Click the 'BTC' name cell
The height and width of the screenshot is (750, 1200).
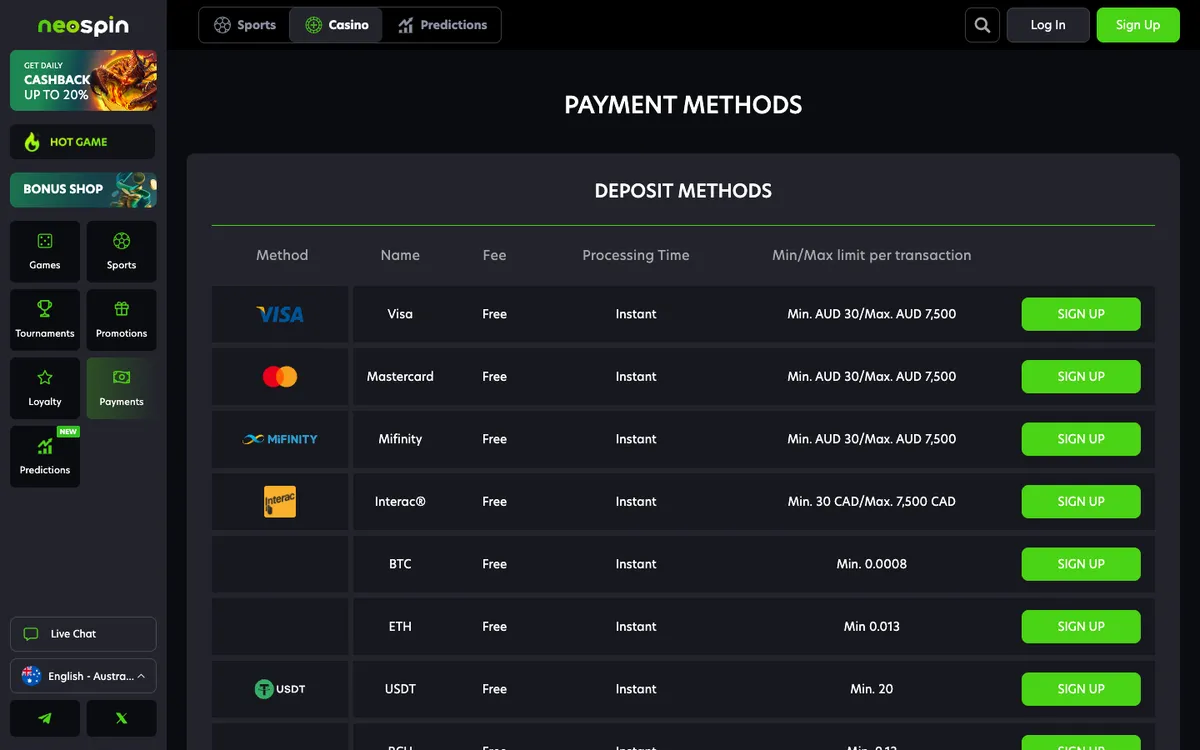click(x=400, y=564)
